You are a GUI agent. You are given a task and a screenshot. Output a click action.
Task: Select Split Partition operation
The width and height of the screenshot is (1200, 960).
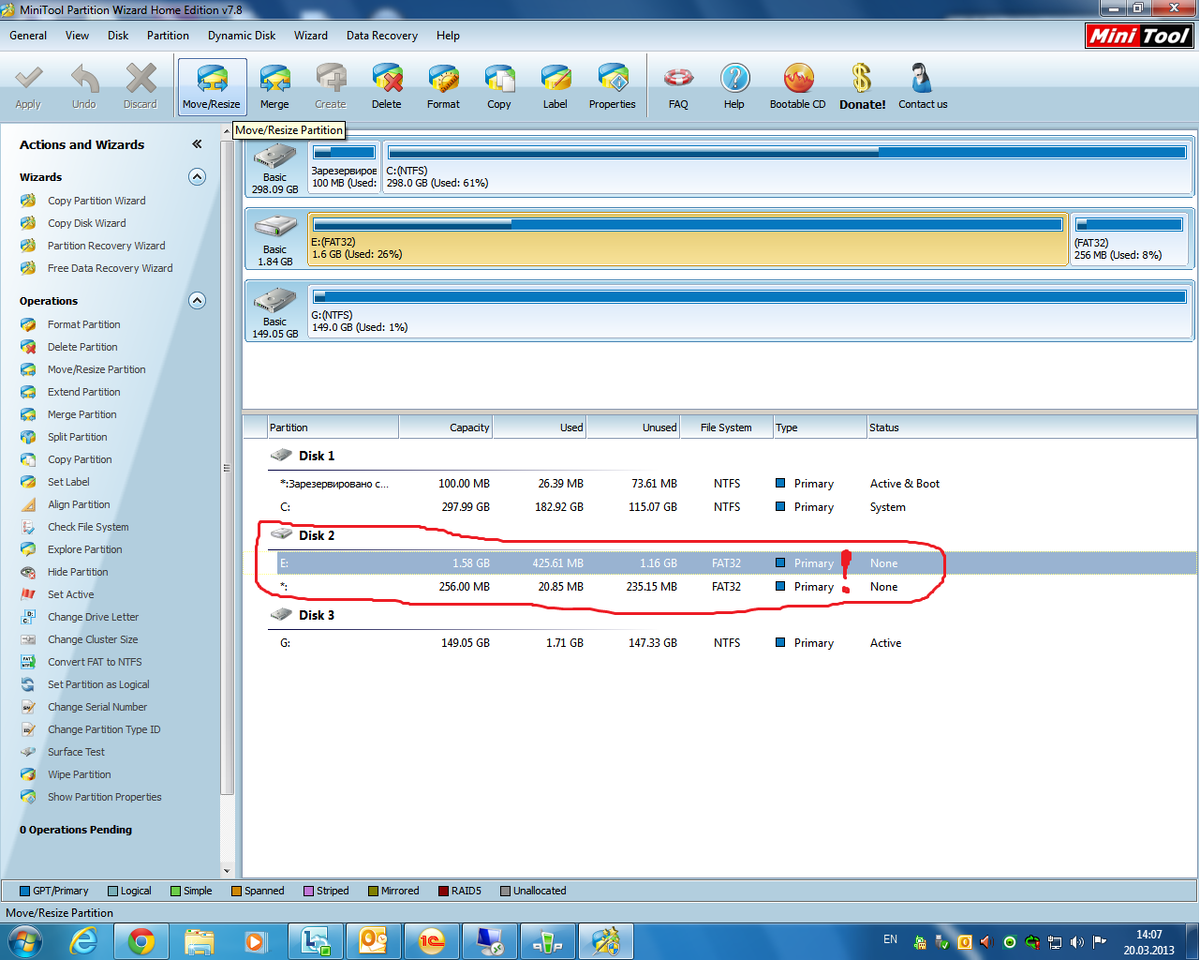click(78, 437)
